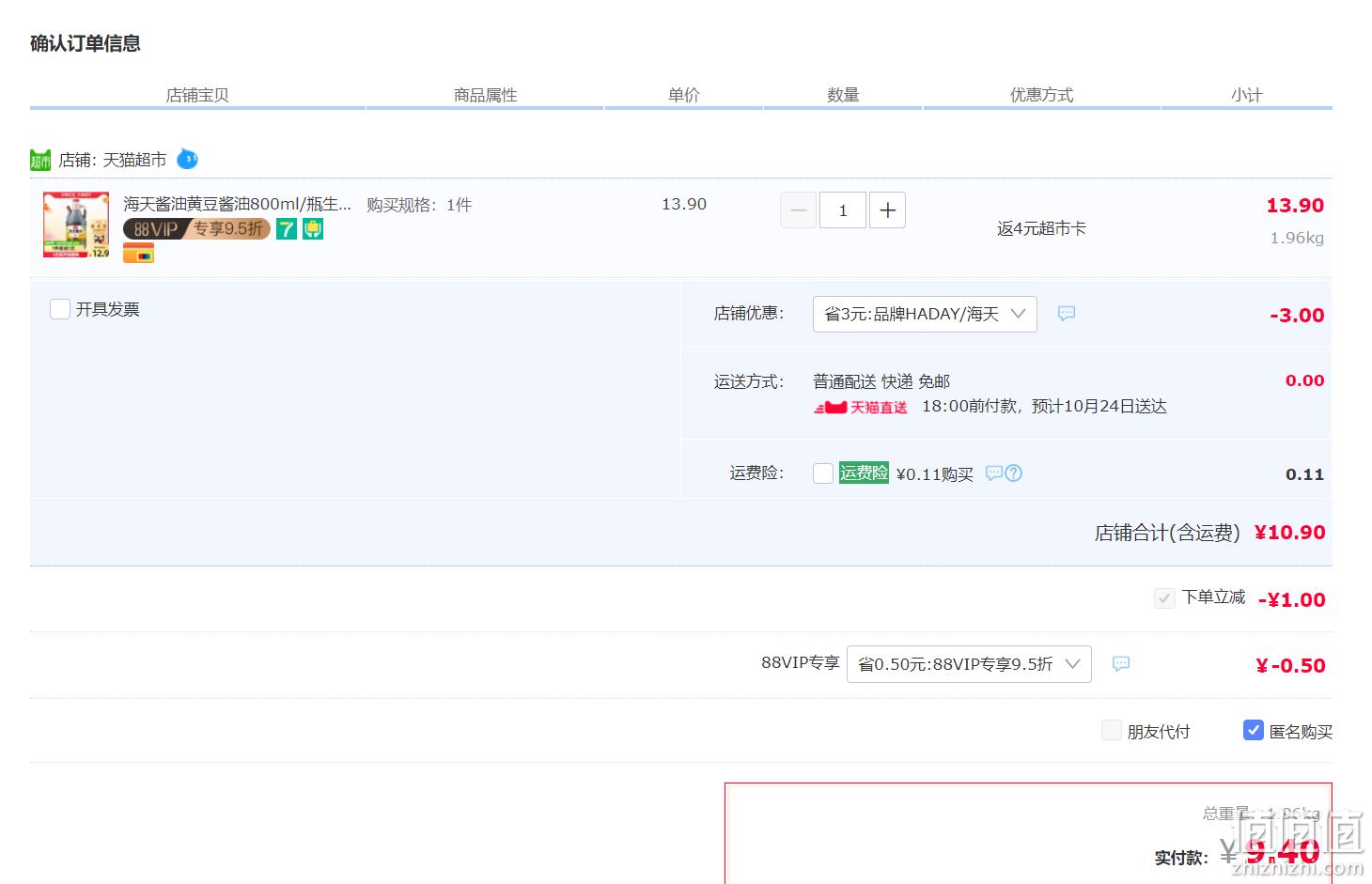
Task: Click the green shopping bag service icon
Action: click(313, 228)
